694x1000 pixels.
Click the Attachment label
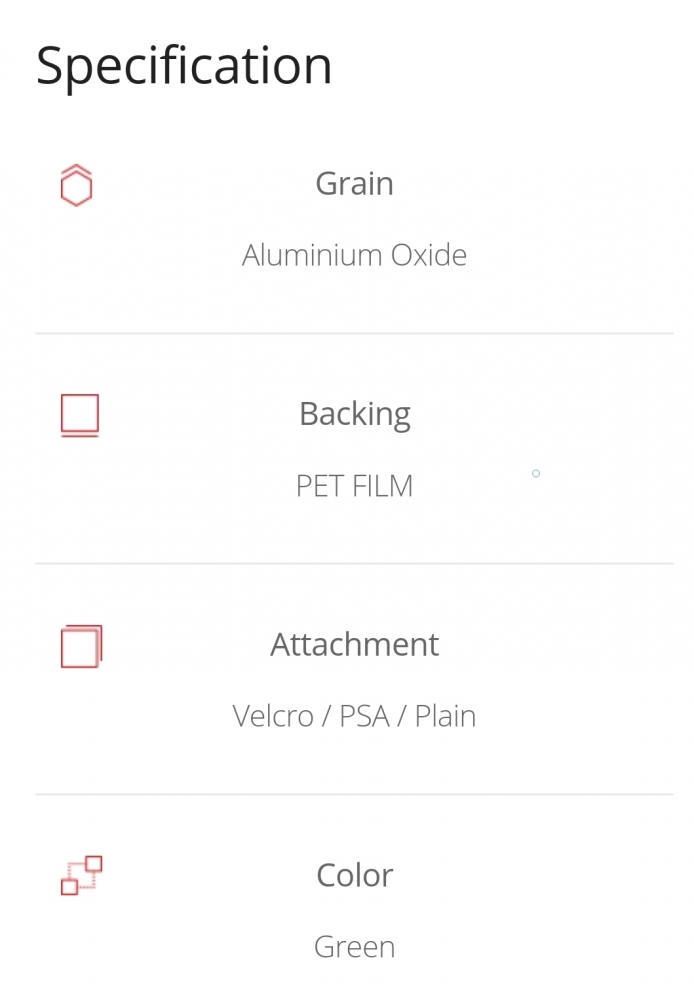[355, 644]
